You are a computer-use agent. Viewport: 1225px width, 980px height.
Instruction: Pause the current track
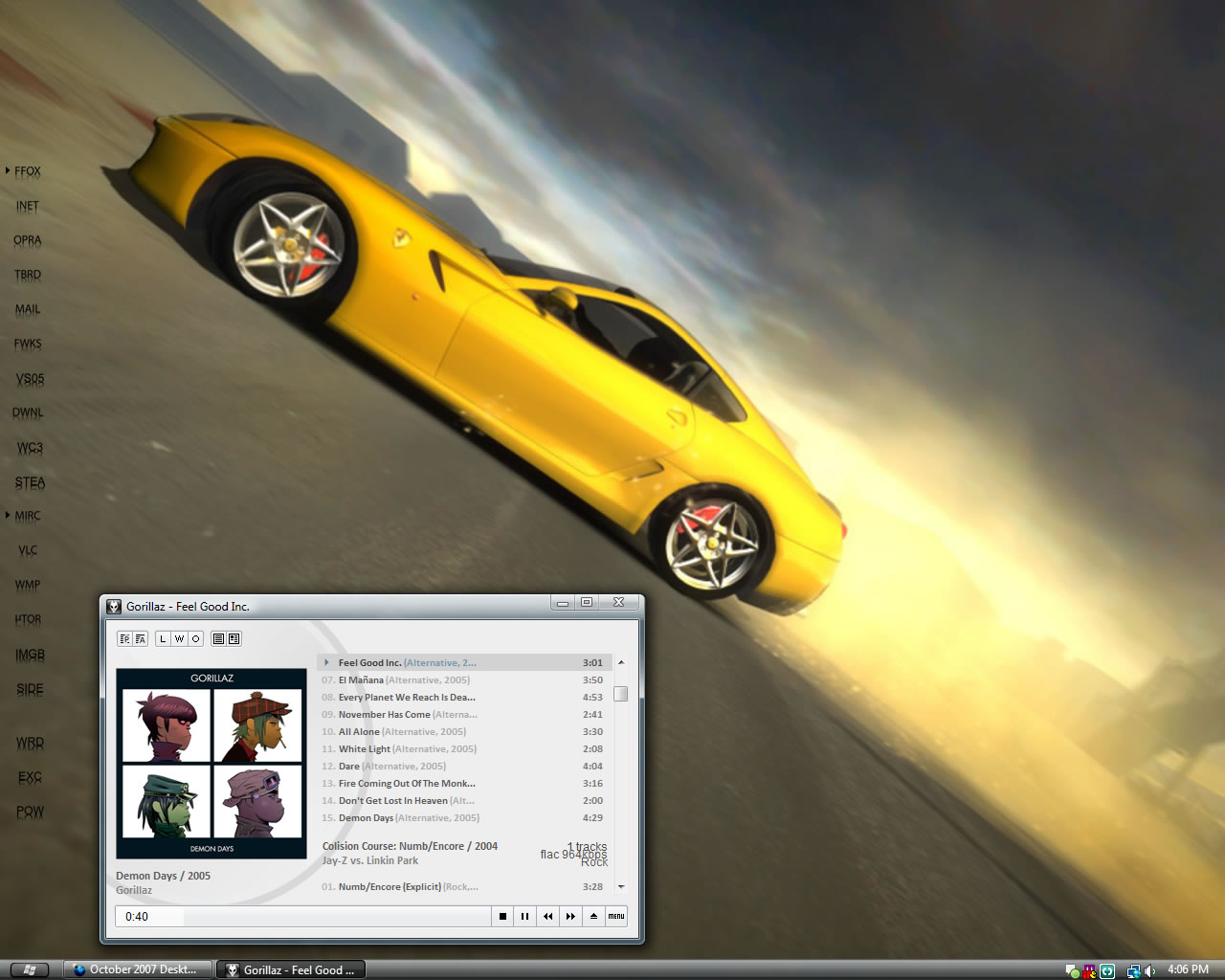point(524,916)
